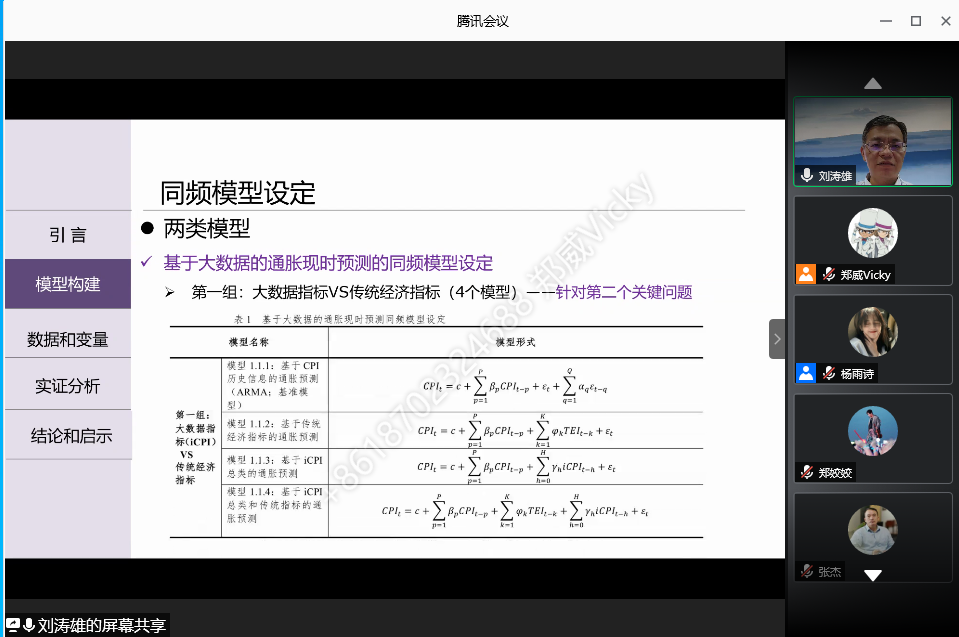Viewport: 959px width, 637px height.
Task: Click the muted microphone icon for 郑姣姣
Action: point(807,472)
